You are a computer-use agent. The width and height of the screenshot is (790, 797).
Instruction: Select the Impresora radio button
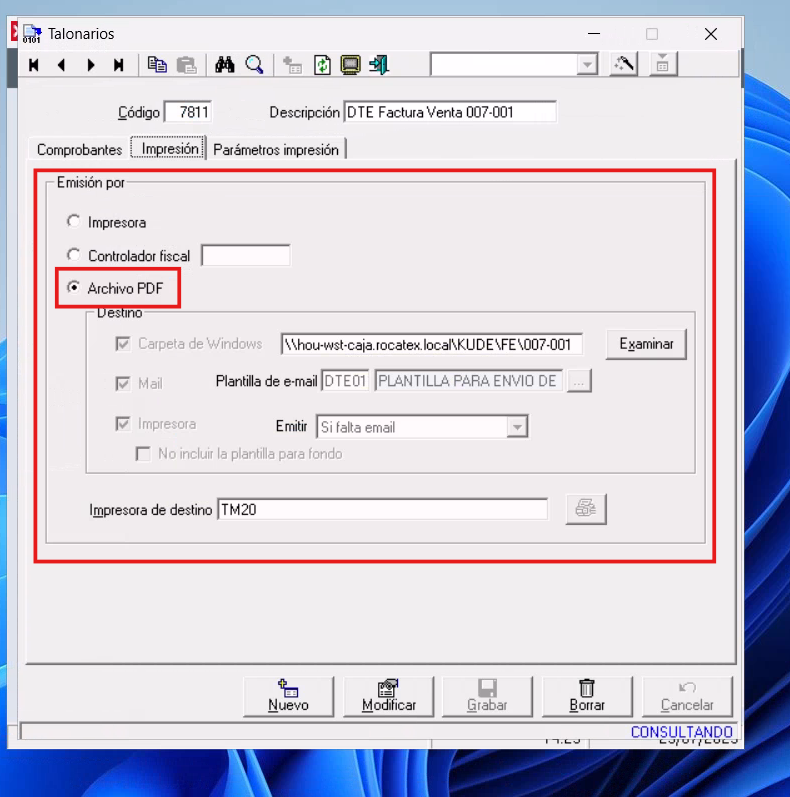73,222
